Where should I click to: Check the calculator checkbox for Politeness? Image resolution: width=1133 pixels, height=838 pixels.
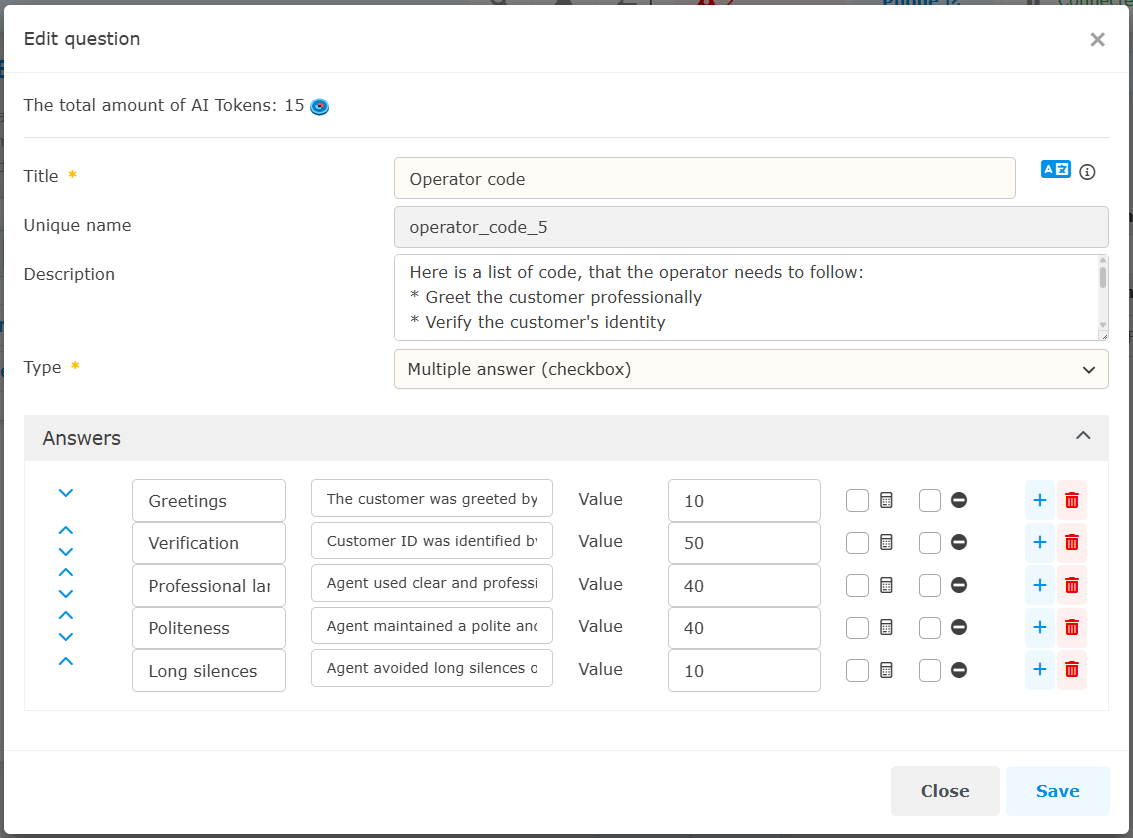point(857,627)
